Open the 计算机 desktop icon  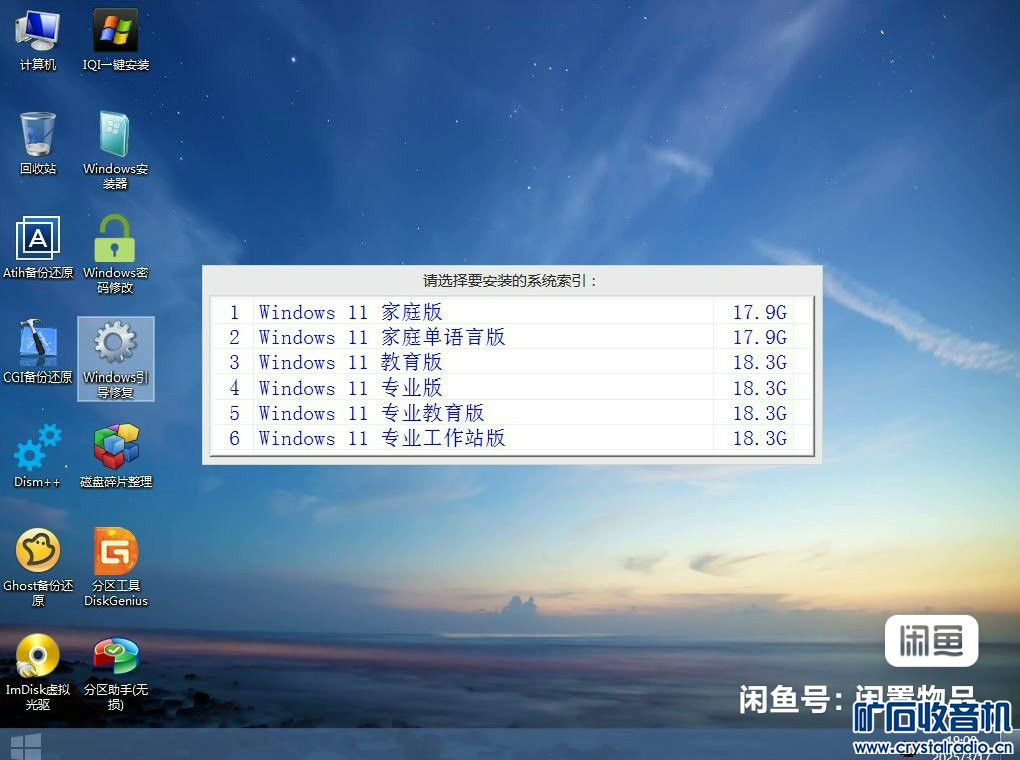tap(38, 40)
